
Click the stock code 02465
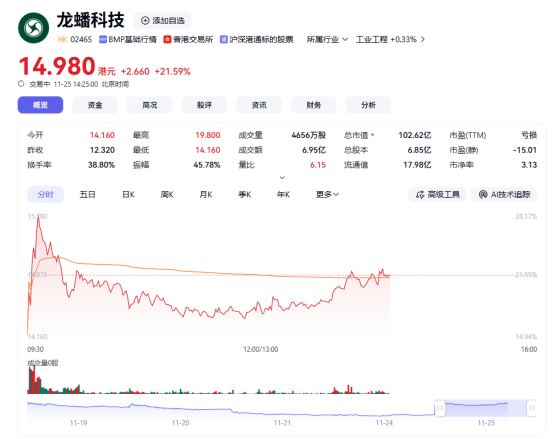pos(81,40)
